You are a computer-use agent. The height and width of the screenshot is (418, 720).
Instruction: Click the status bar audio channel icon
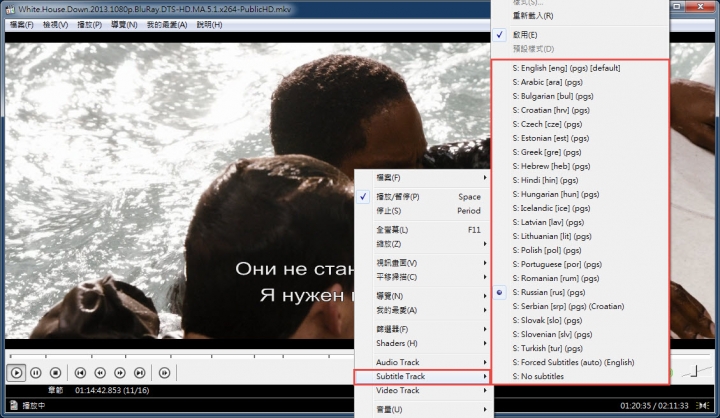tap(703, 405)
